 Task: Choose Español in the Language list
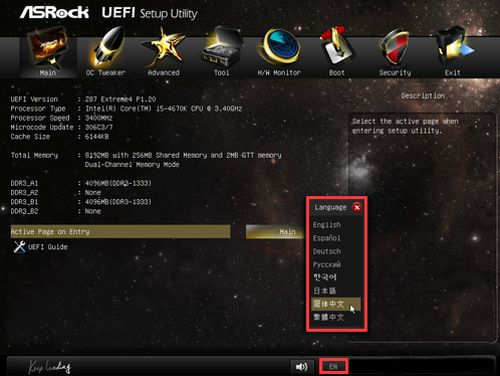[x=326, y=238]
